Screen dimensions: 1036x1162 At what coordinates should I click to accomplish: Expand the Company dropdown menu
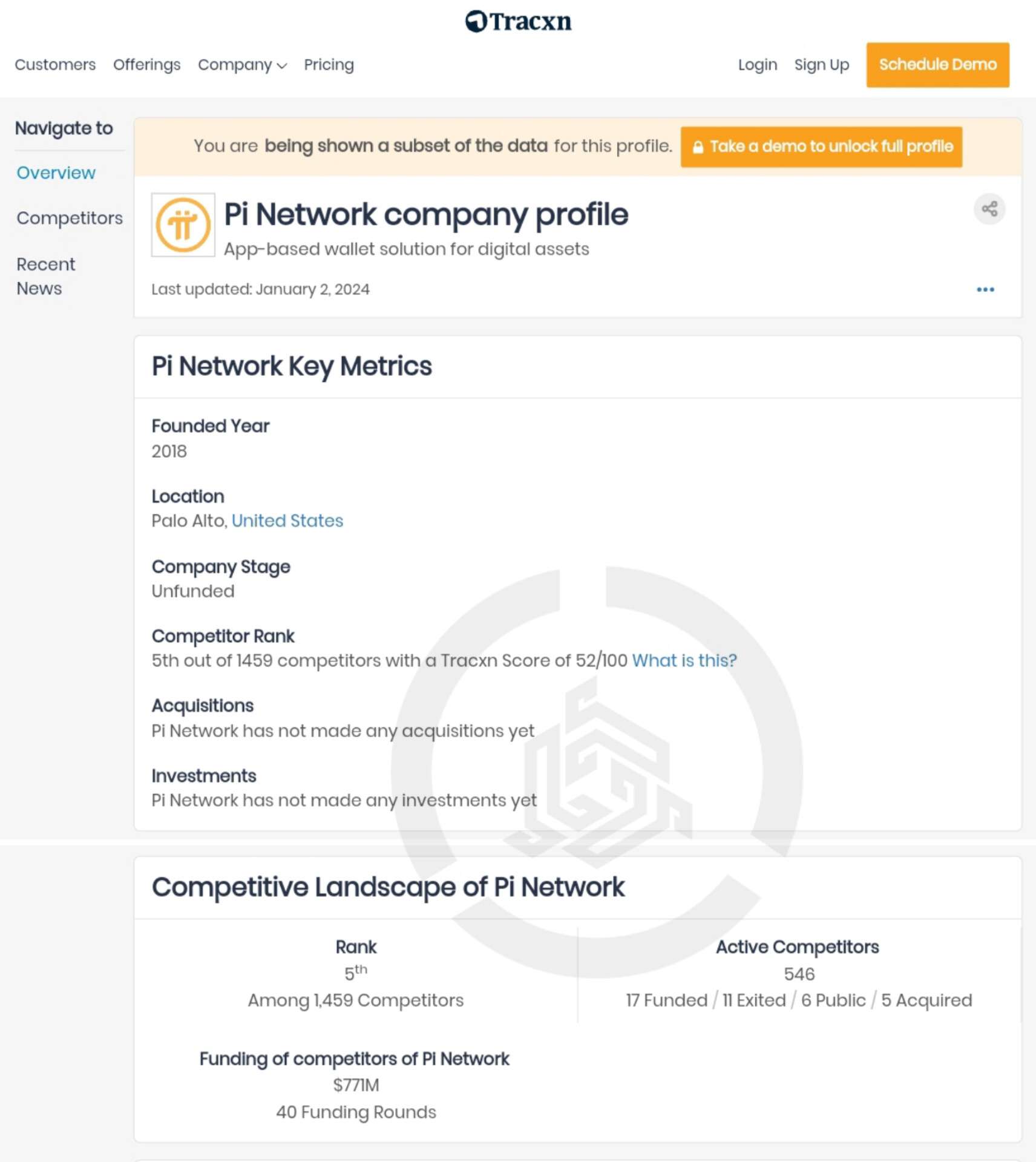coord(242,65)
